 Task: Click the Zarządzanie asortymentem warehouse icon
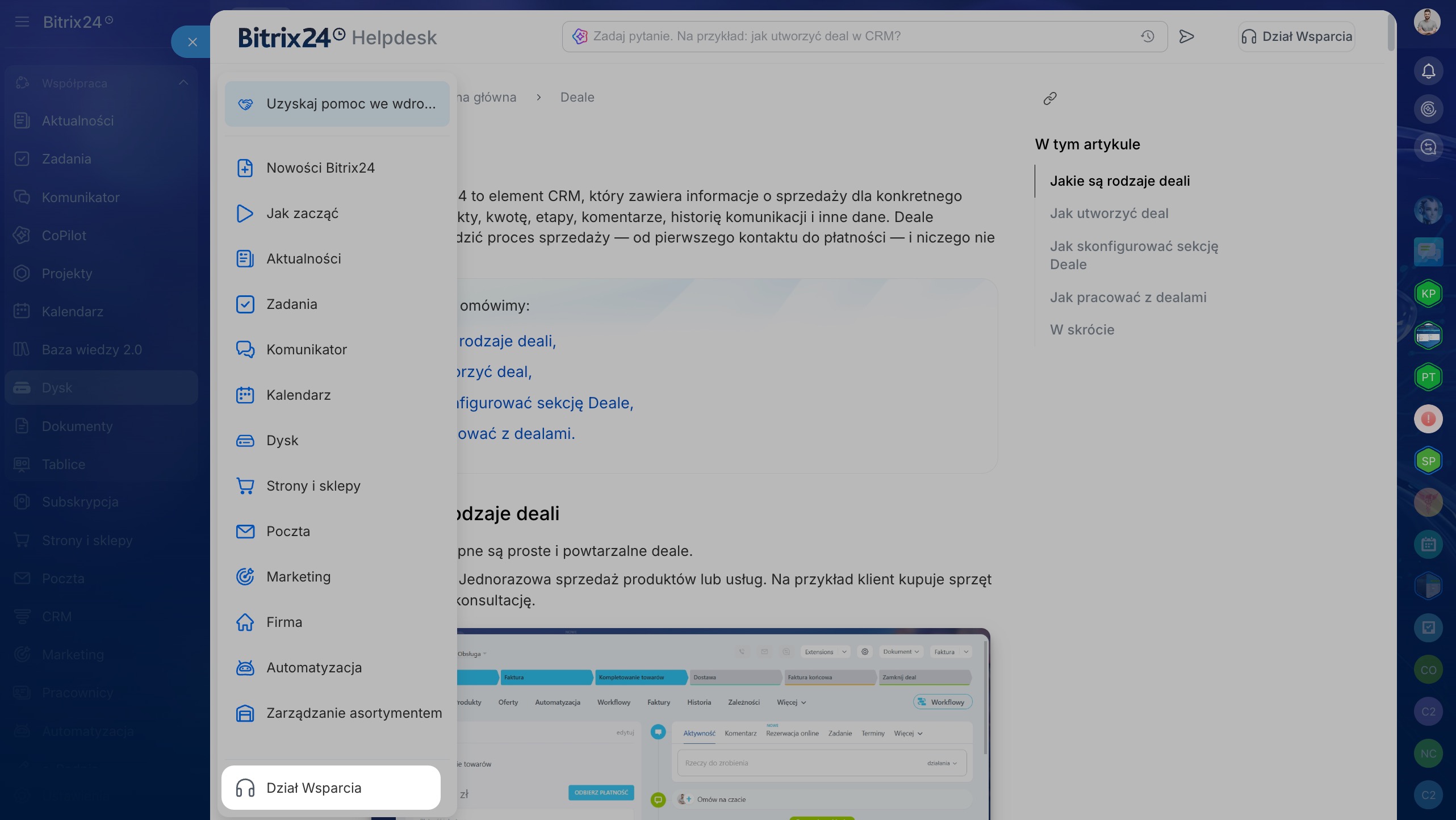245,713
